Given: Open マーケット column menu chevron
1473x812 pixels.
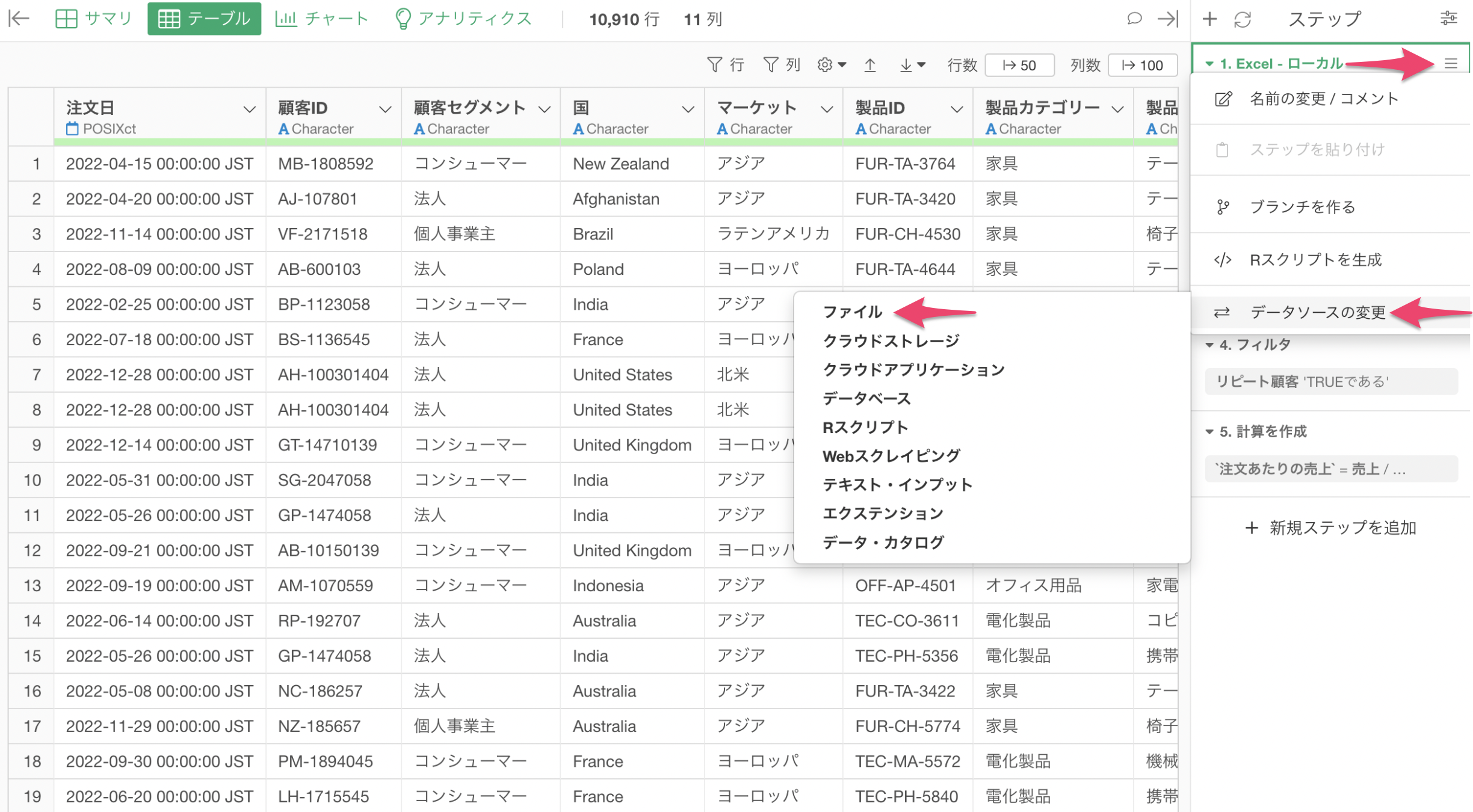Looking at the screenshot, I should coord(827,109).
